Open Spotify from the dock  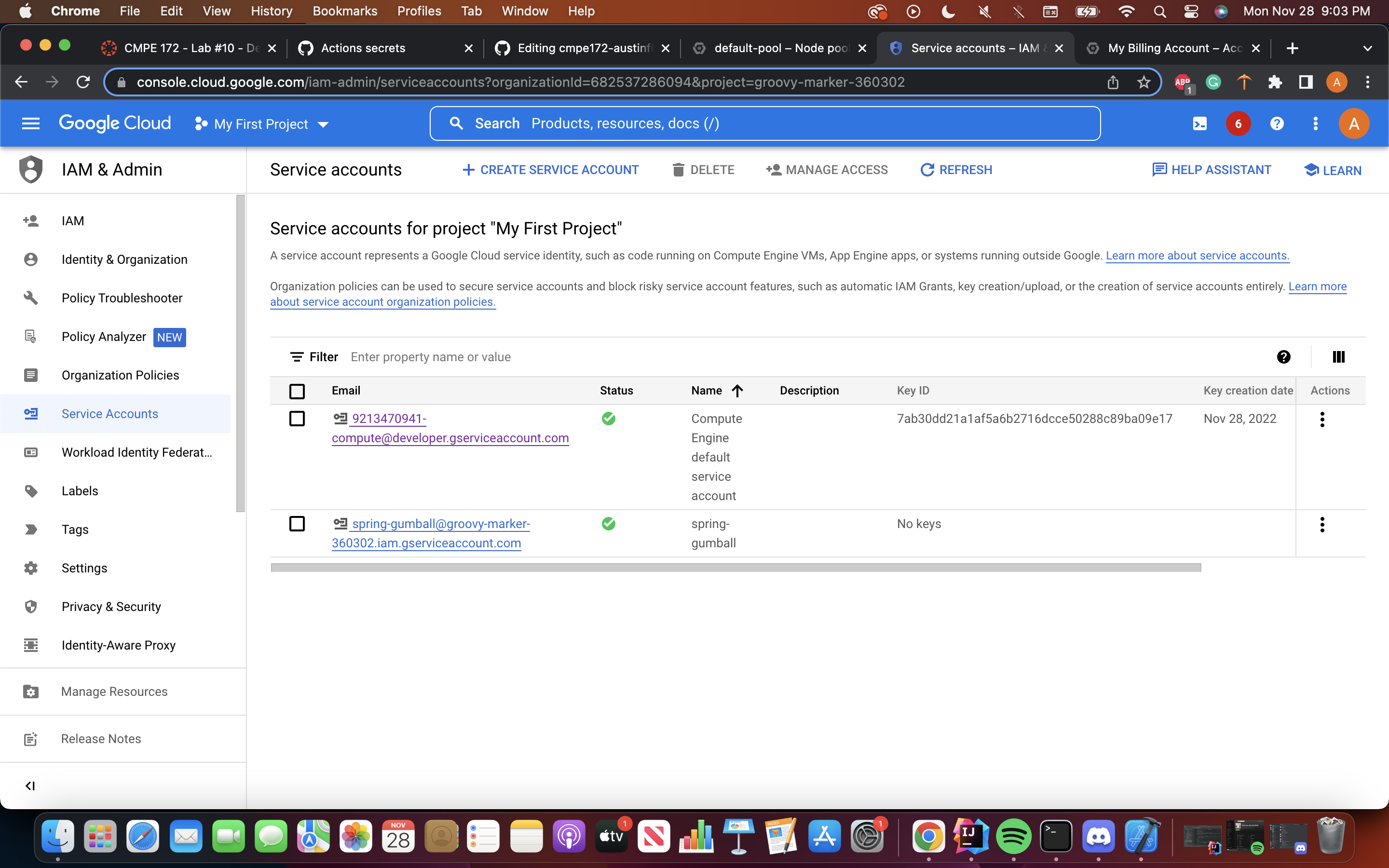1014,836
